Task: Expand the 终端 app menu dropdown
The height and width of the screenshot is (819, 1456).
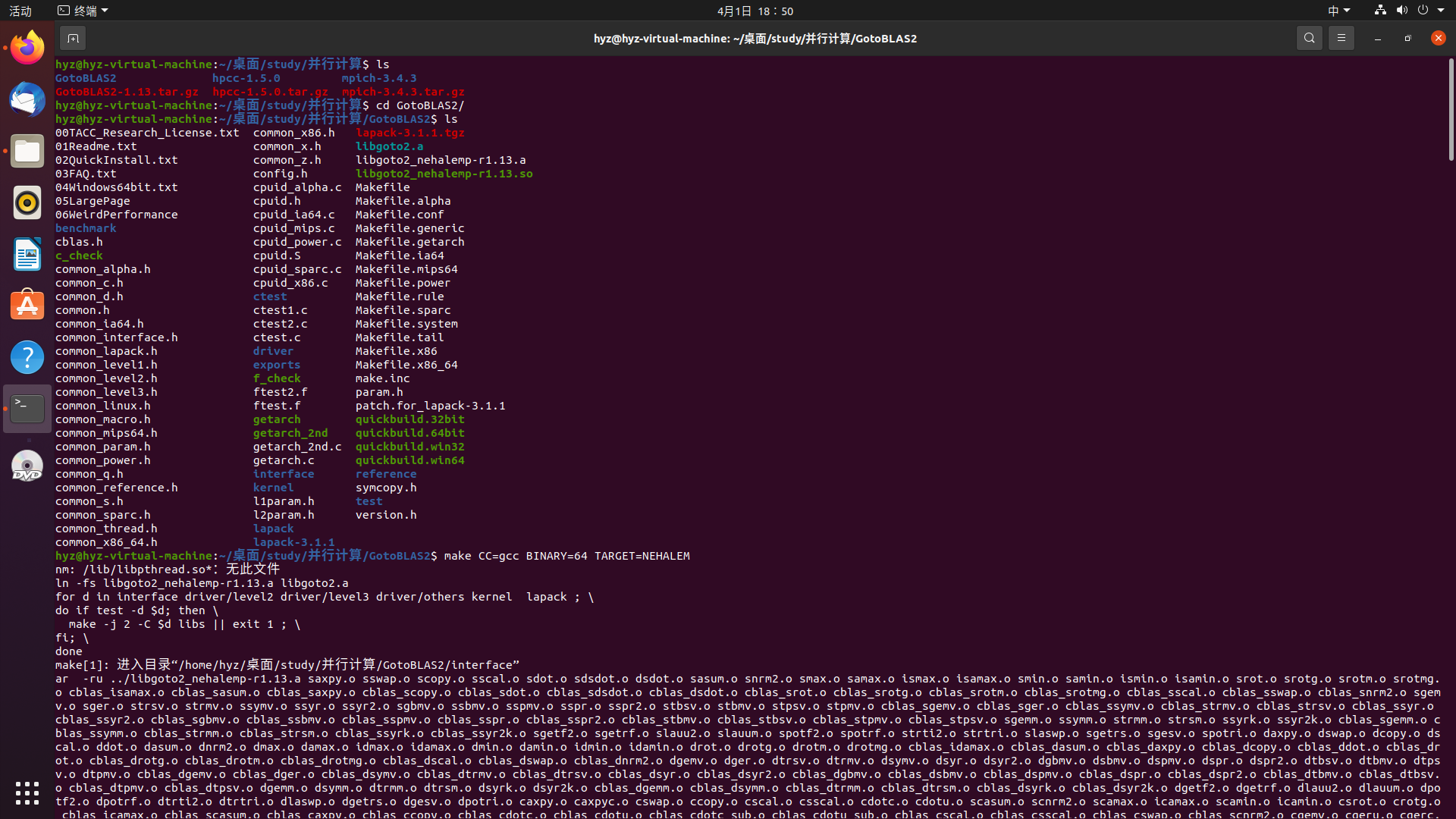Action: click(x=83, y=11)
